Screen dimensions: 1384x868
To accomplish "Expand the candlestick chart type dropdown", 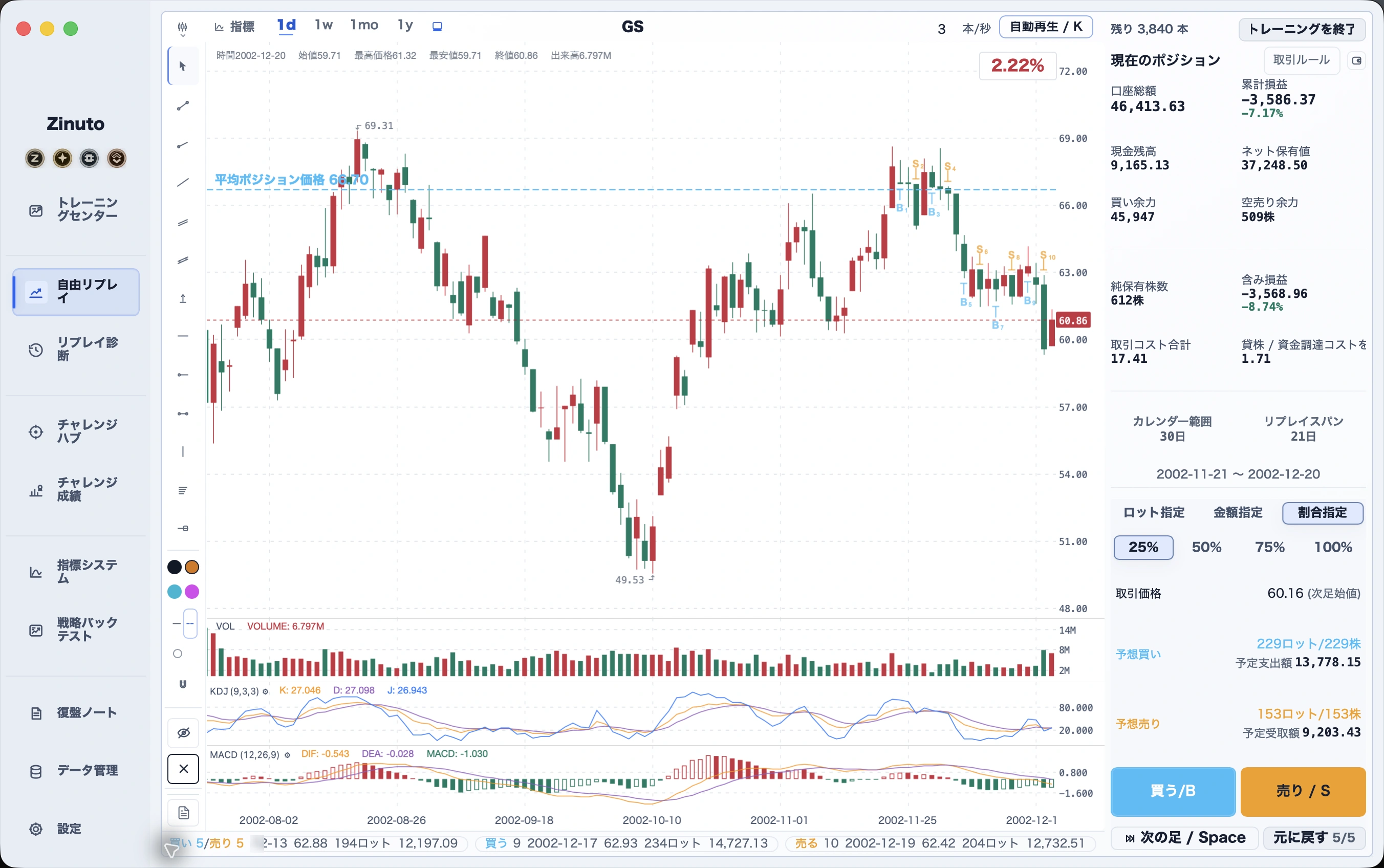I will coord(183,28).
